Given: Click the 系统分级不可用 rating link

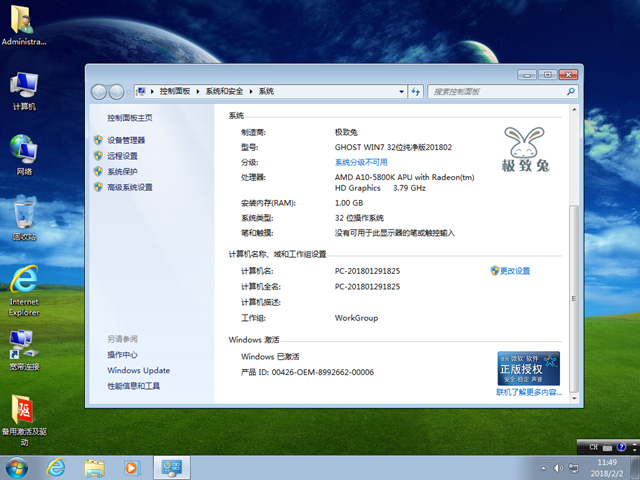Looking at the screenshot, I should pyautogui.click(x=361, y=162).
